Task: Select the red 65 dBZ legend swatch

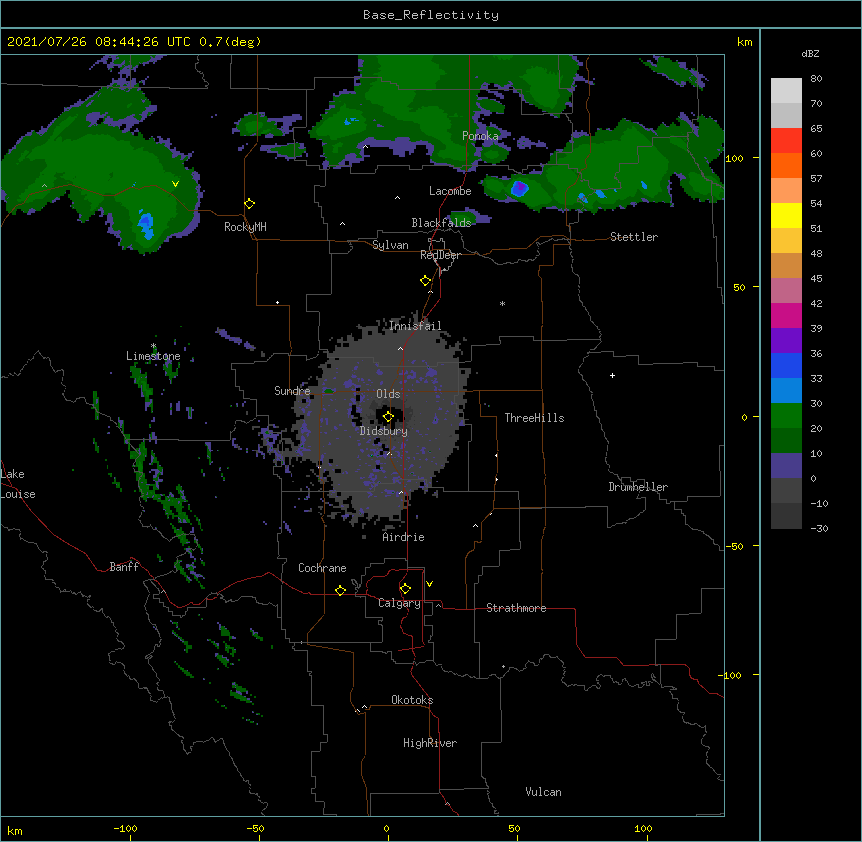Action: click(x=786, y=140)
